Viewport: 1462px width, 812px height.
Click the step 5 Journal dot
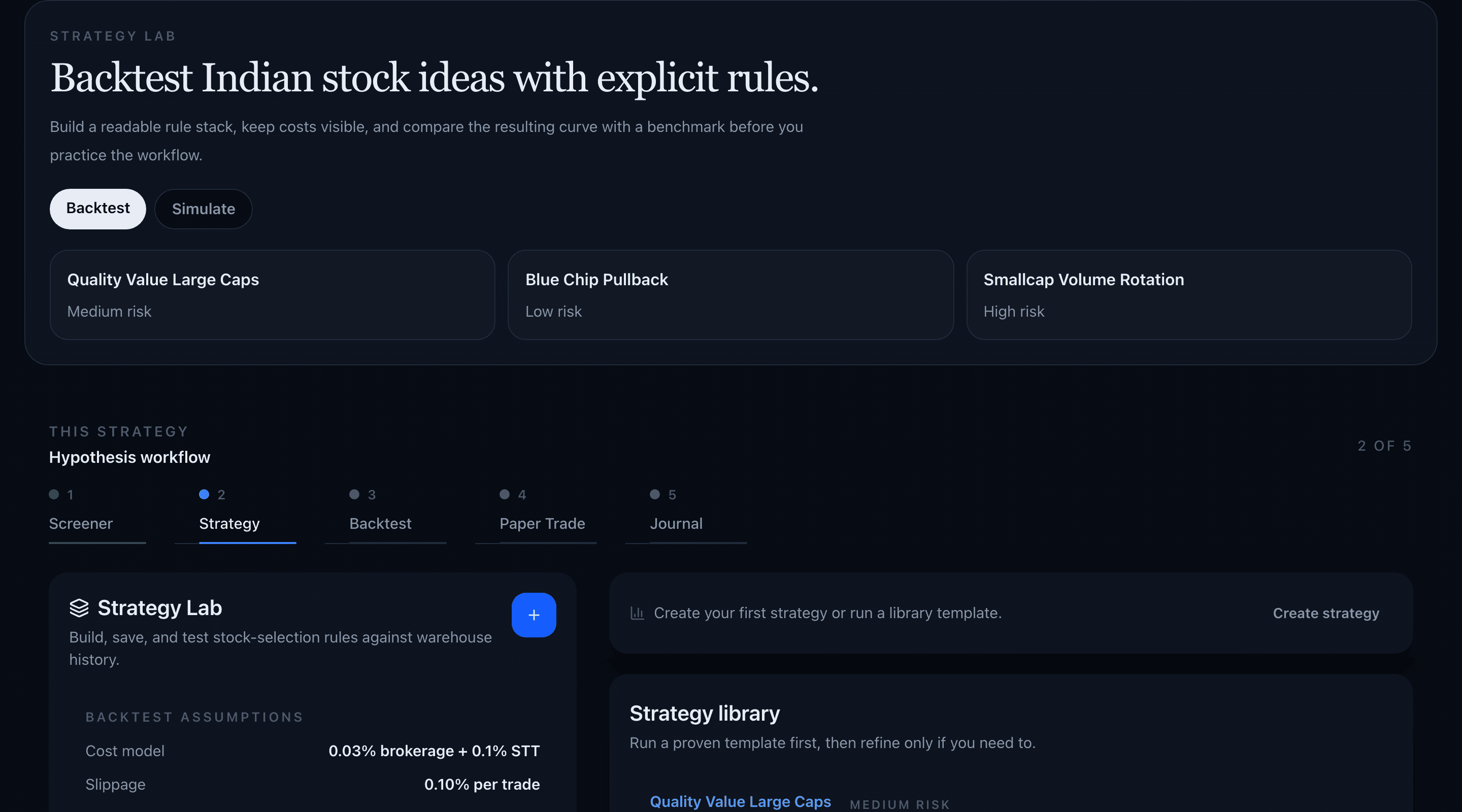point(655,494)
